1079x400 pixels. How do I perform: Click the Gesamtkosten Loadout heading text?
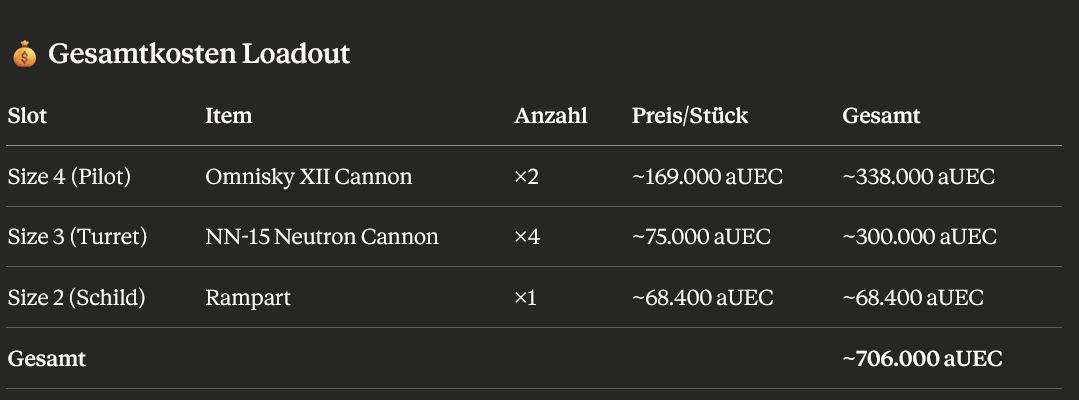(x=199, y=54)
